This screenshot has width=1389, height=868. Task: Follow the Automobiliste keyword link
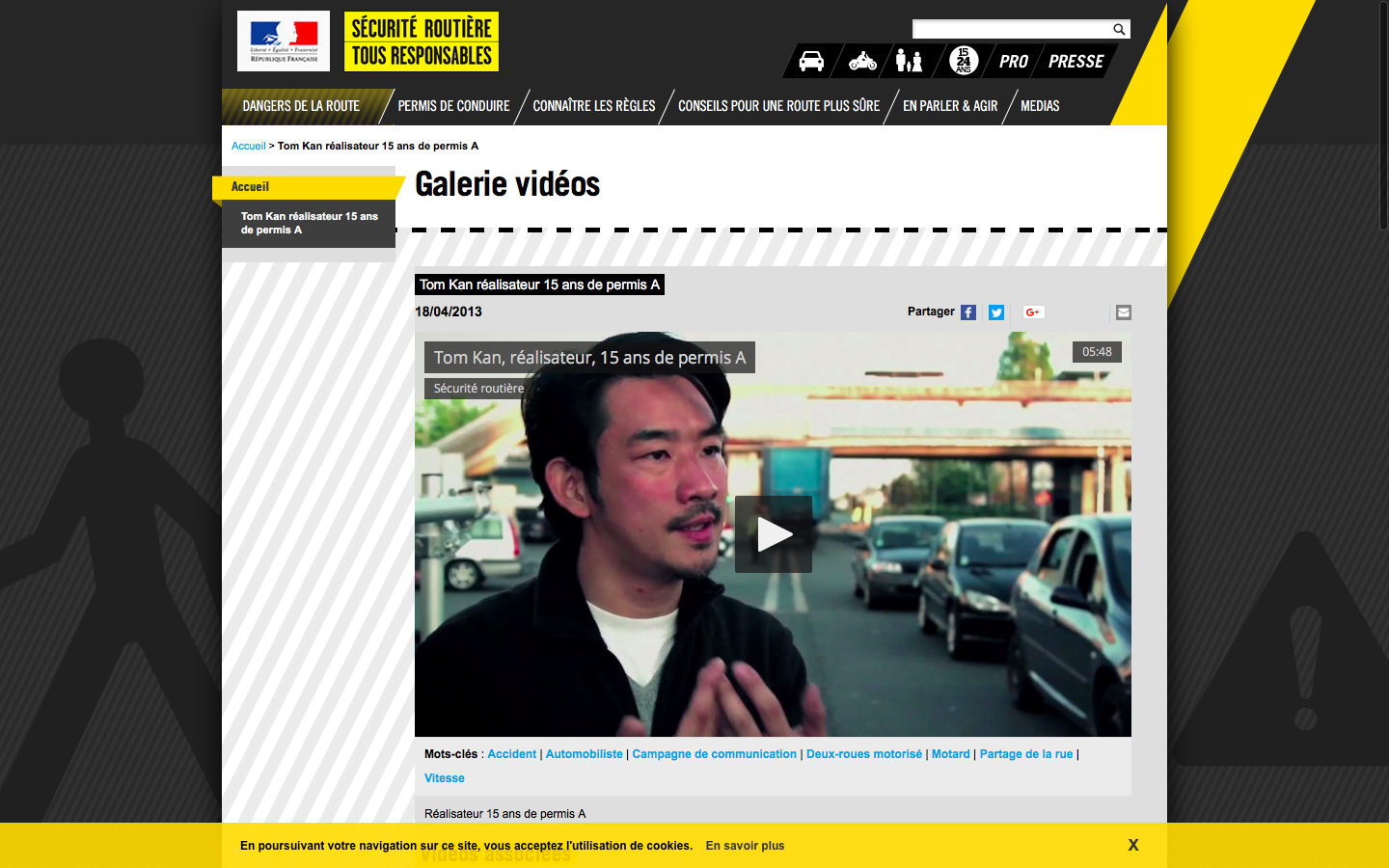[x=585, y=754]
